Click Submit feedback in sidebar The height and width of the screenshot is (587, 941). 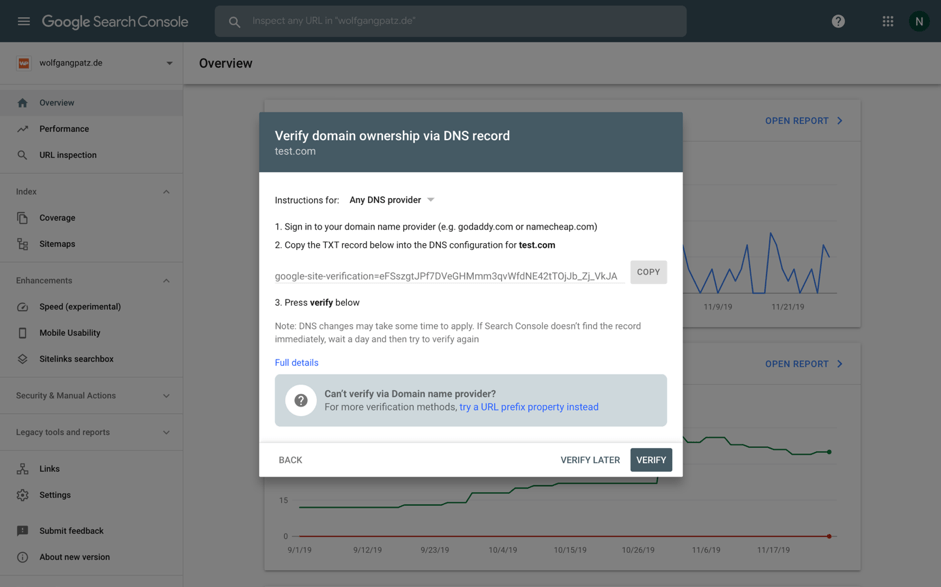tap(91, 531)
